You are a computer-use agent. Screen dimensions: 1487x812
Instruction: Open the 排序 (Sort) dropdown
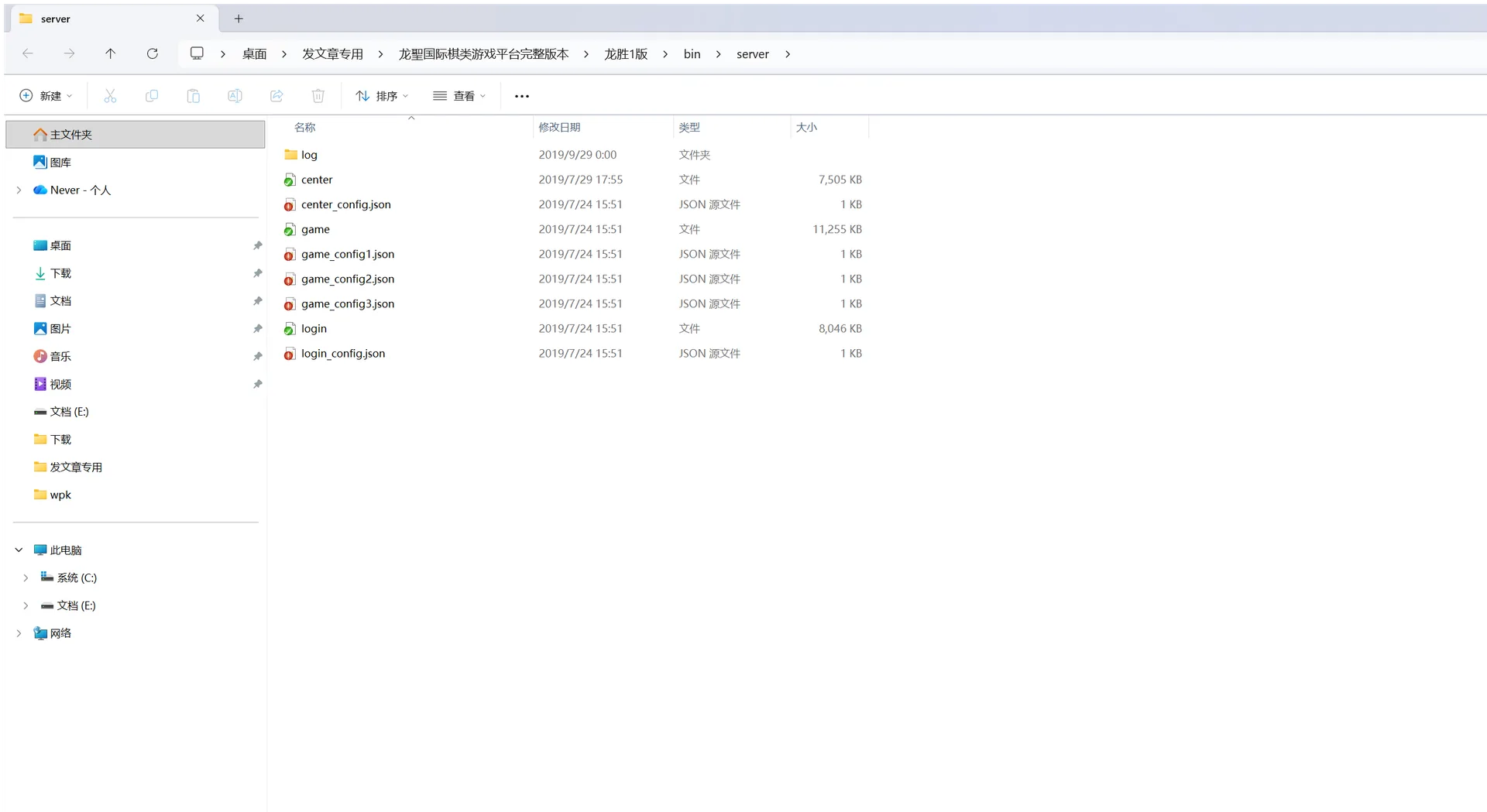click(382, 96)
